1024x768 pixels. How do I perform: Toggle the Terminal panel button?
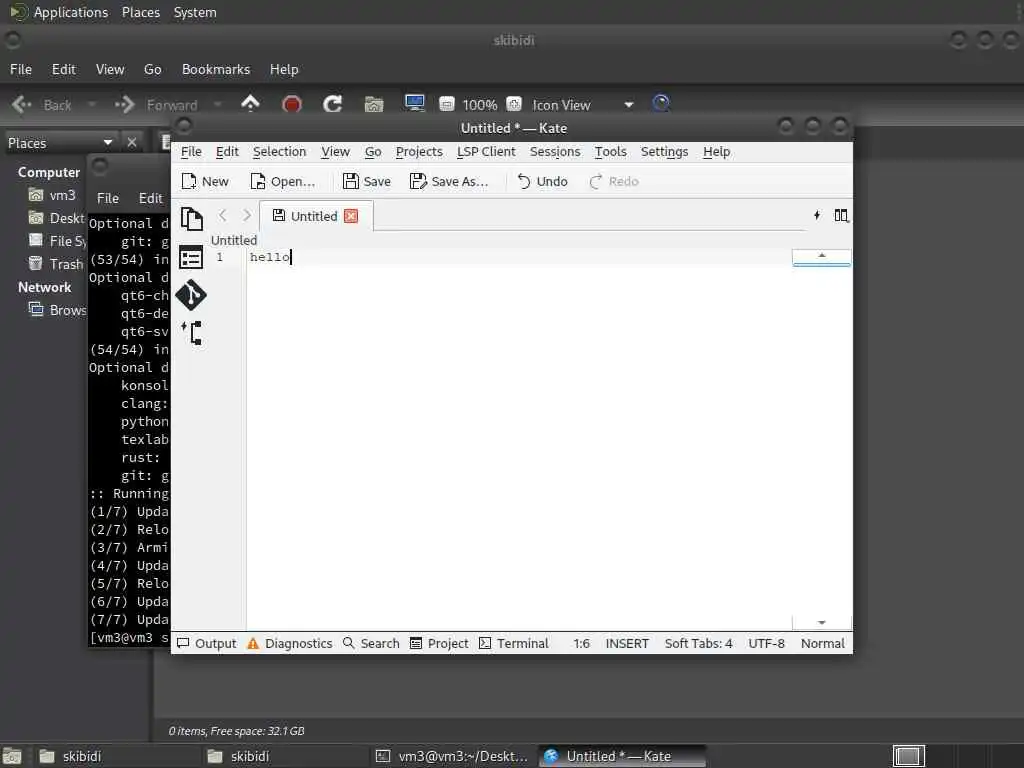tap(513, 643)
